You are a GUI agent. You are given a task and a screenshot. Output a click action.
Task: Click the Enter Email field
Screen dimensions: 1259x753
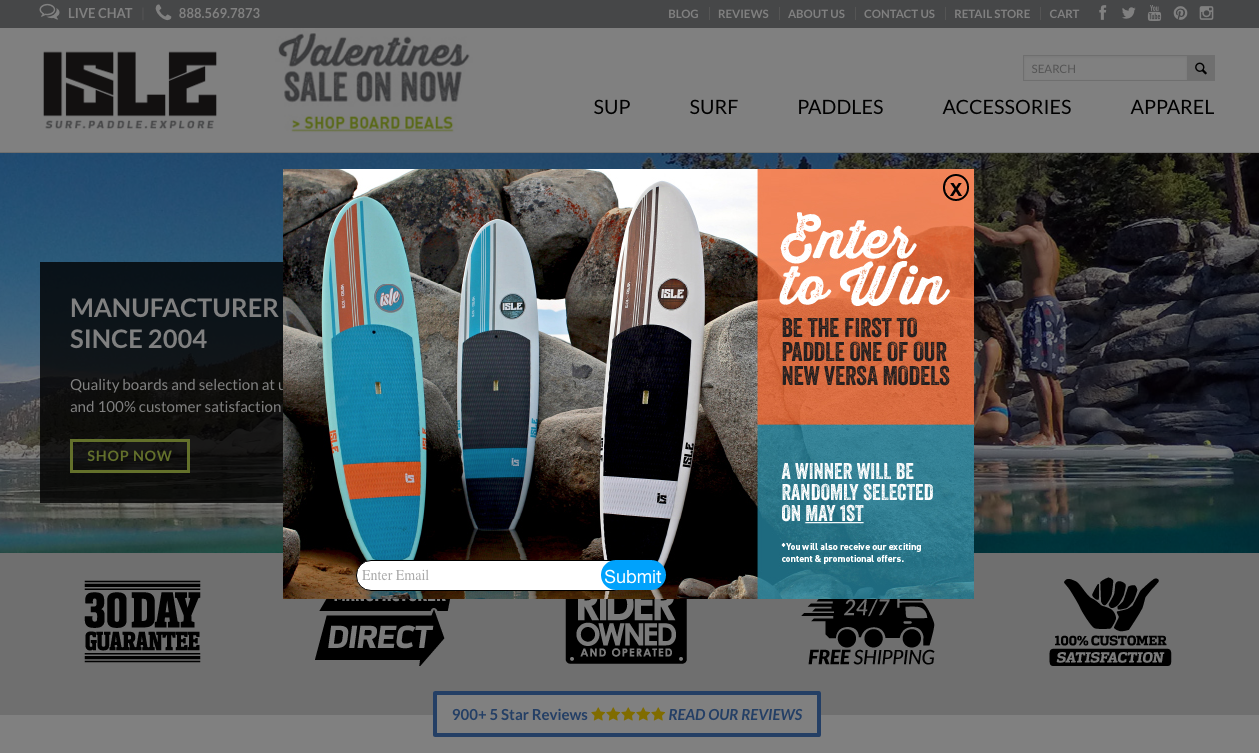tap(479, 575)
